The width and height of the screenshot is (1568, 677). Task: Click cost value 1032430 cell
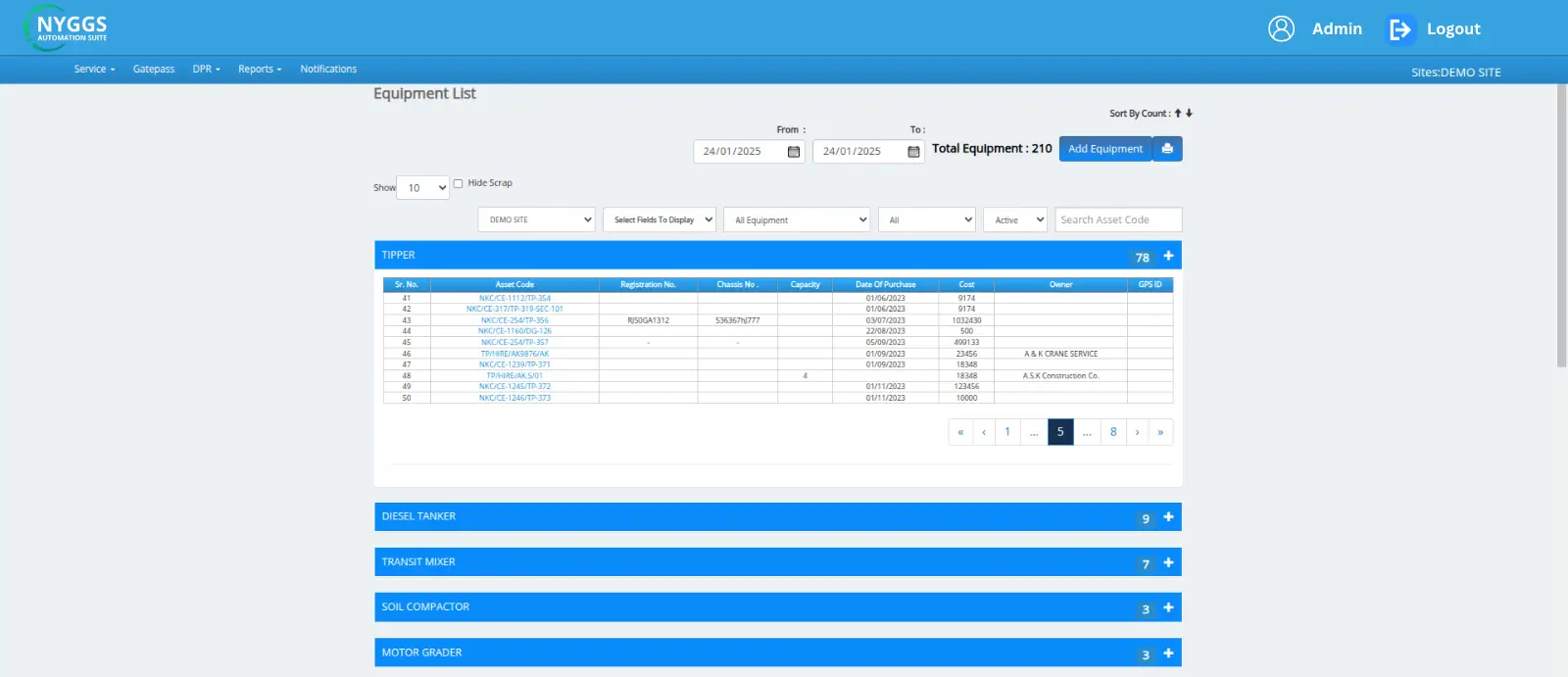pos(966,320)
